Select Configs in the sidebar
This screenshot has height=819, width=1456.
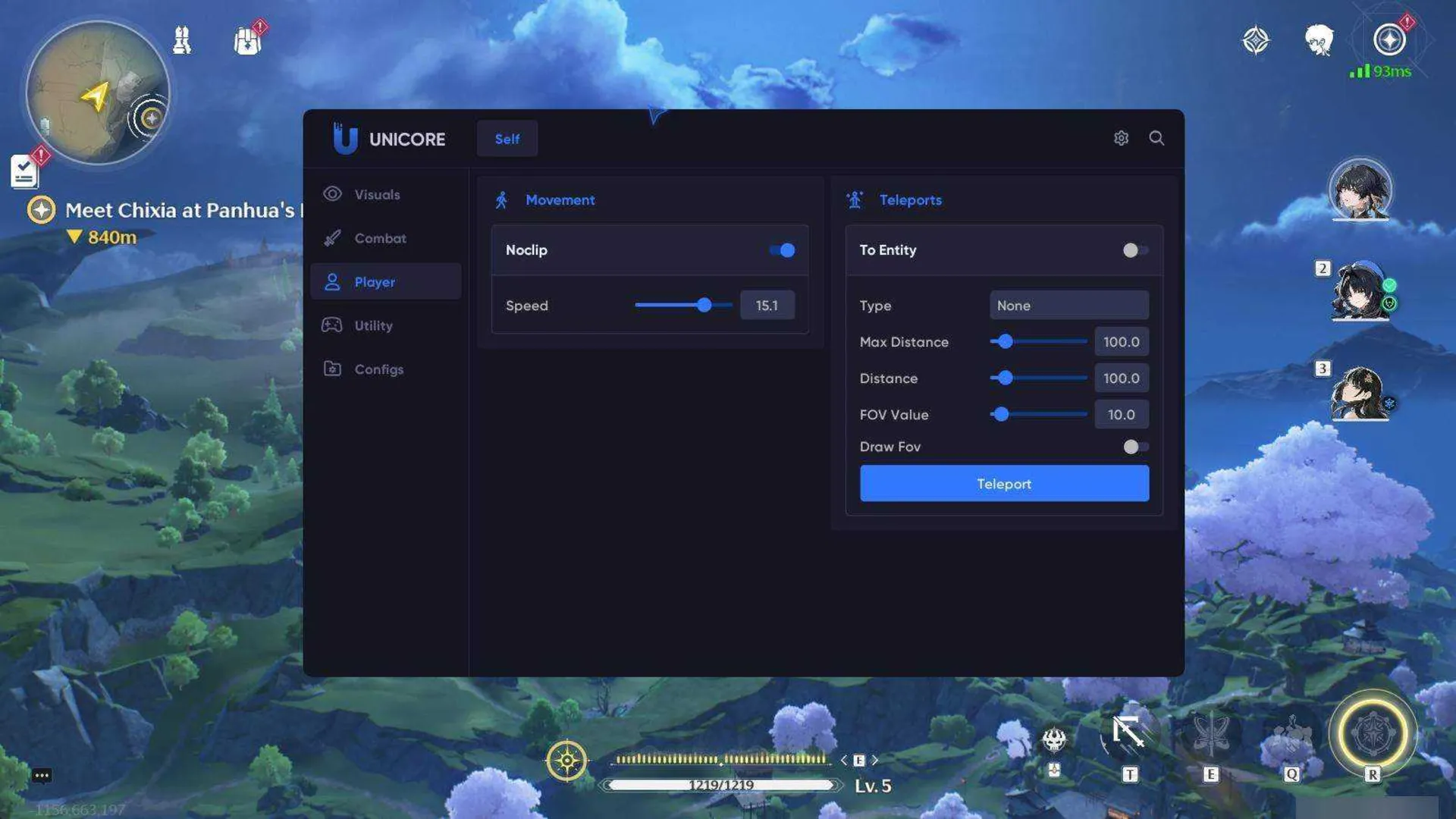point(378,369)
